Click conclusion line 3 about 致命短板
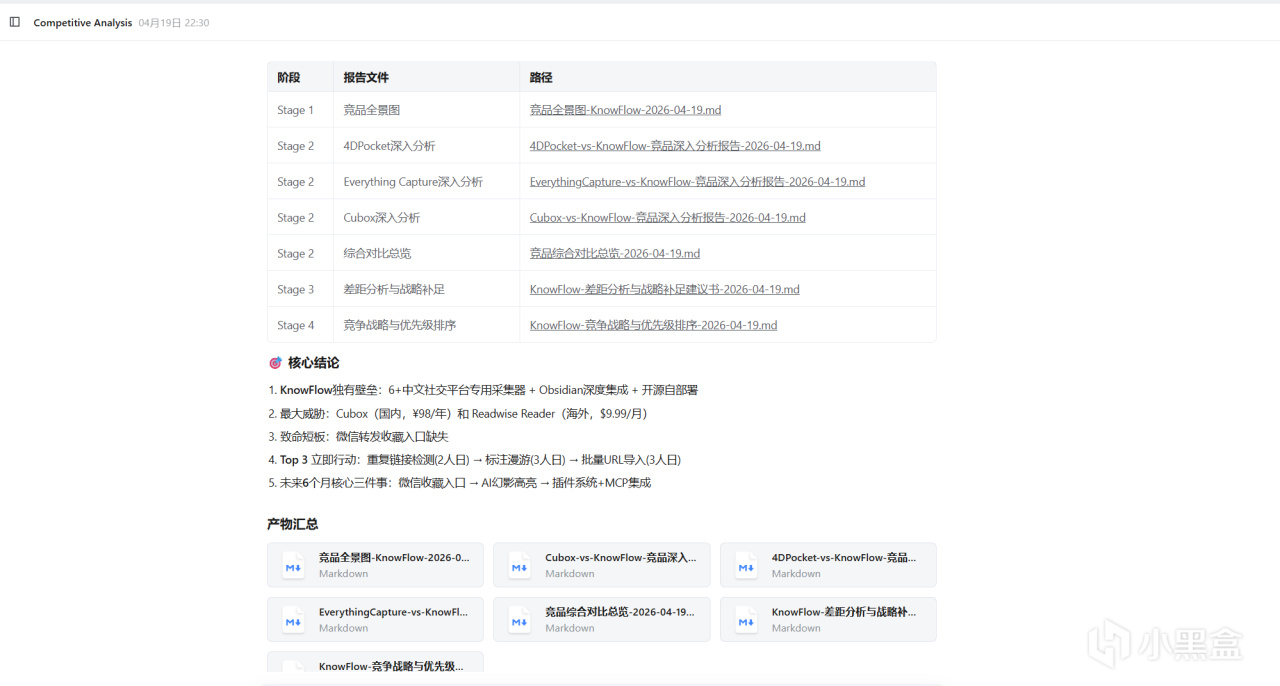This screenshot has height=686, width=1280. (x=358, y=437)
